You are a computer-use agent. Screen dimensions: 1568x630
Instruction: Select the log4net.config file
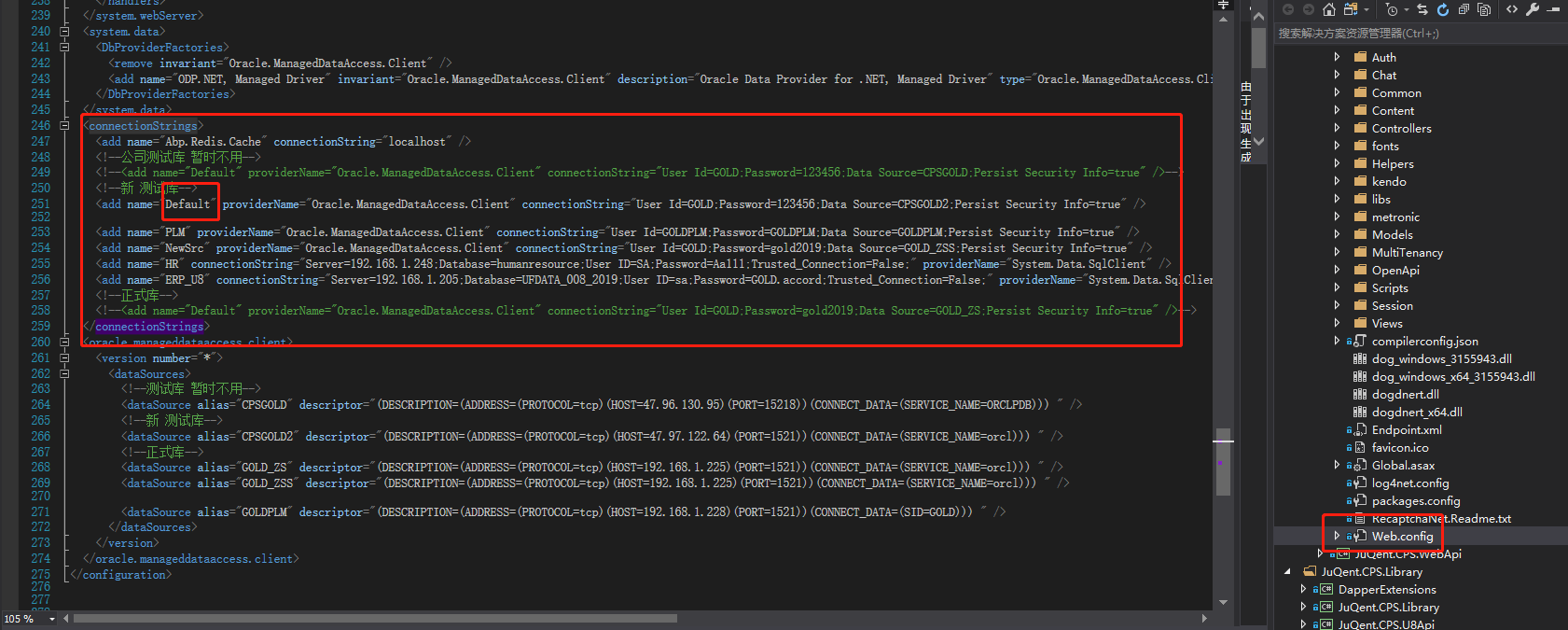(x=1409, y=483)
